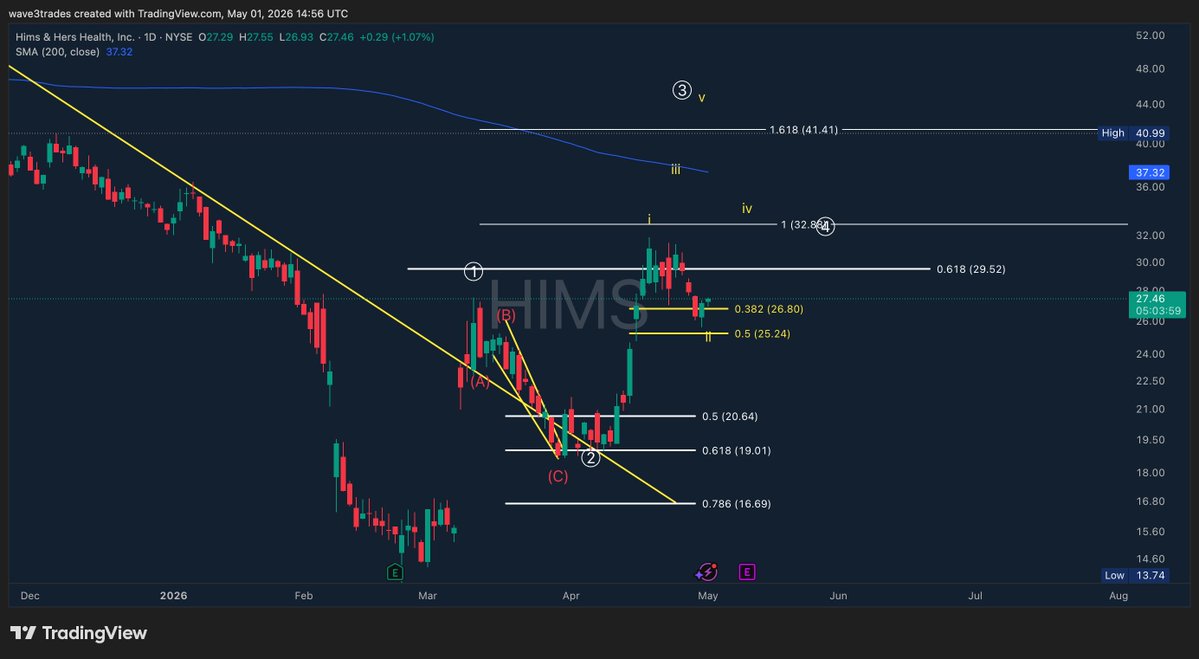
Task: Select the circled wave 1 label
Action: pyautogui.click(x=473, y=271)
